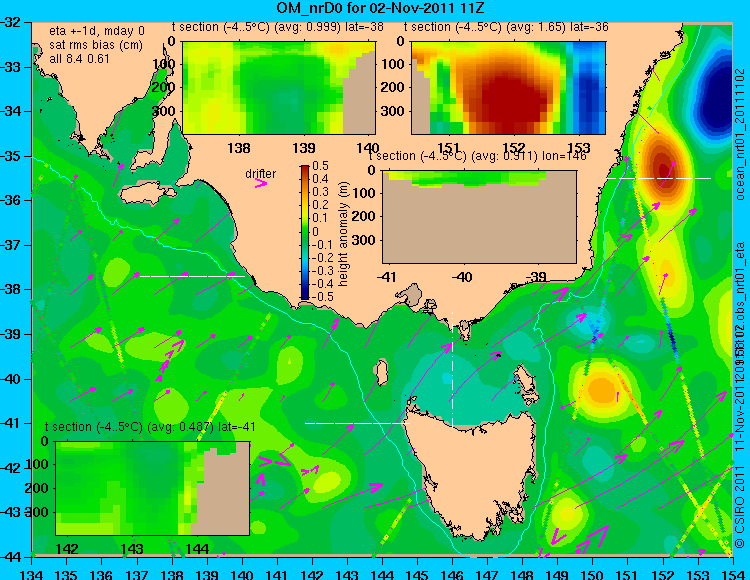Open the lat=-38 temperature section plot

tap(279, 88)
